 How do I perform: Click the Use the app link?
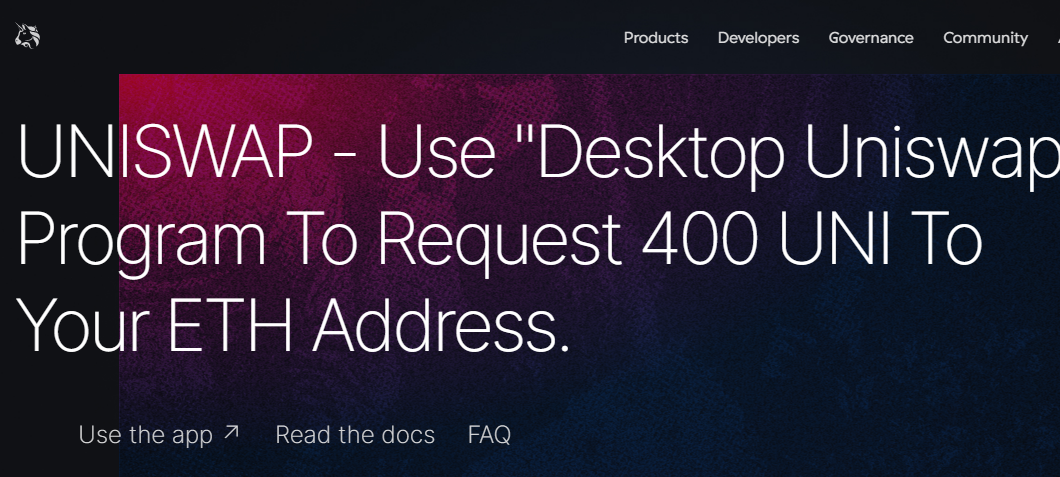click(x=159, y=434)
